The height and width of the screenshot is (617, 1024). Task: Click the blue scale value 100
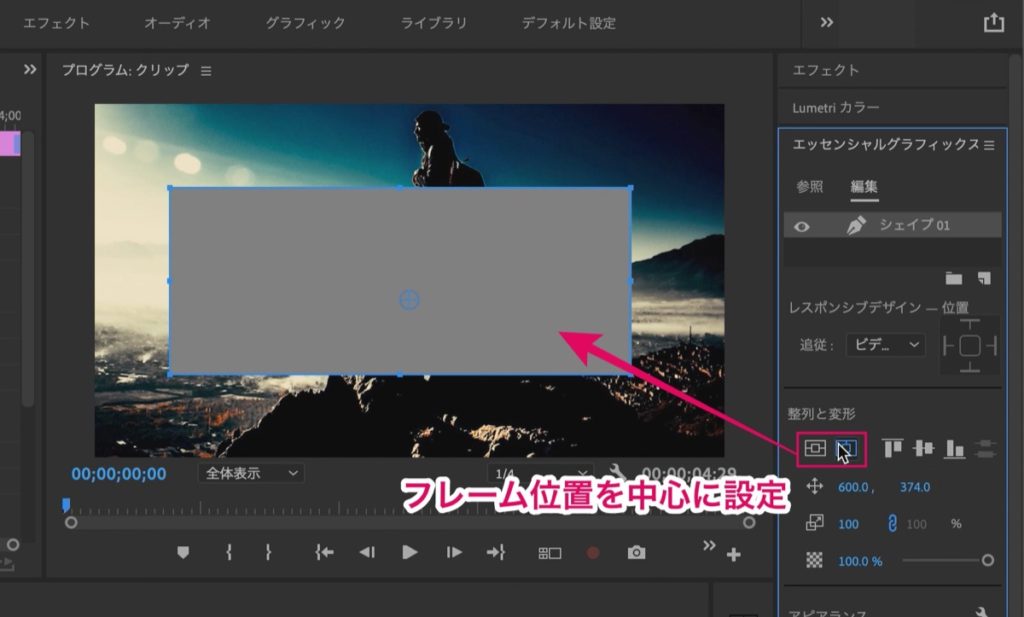click(848, 524)
